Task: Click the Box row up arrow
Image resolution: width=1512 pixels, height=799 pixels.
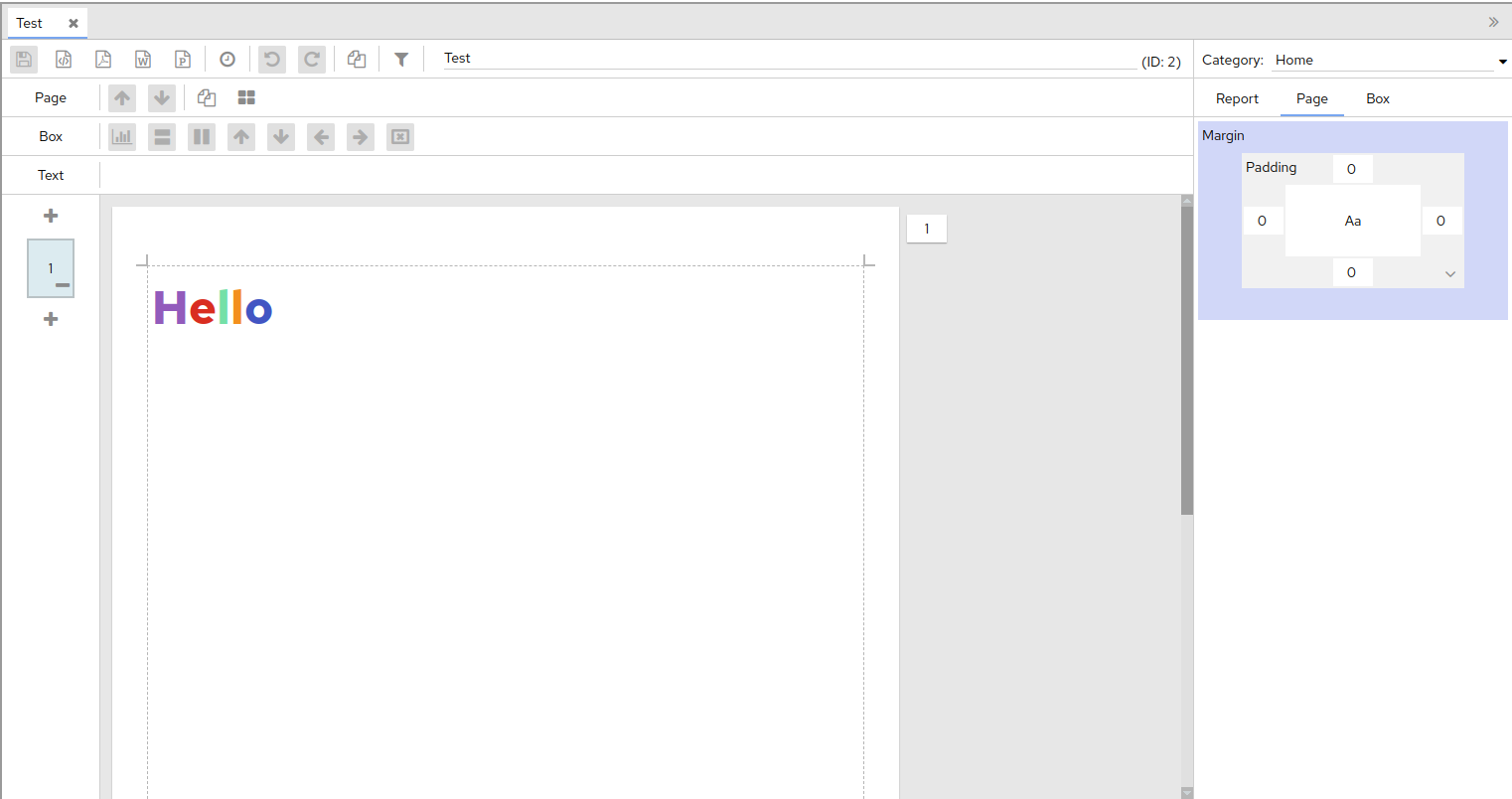Action: tap(241, 136)
